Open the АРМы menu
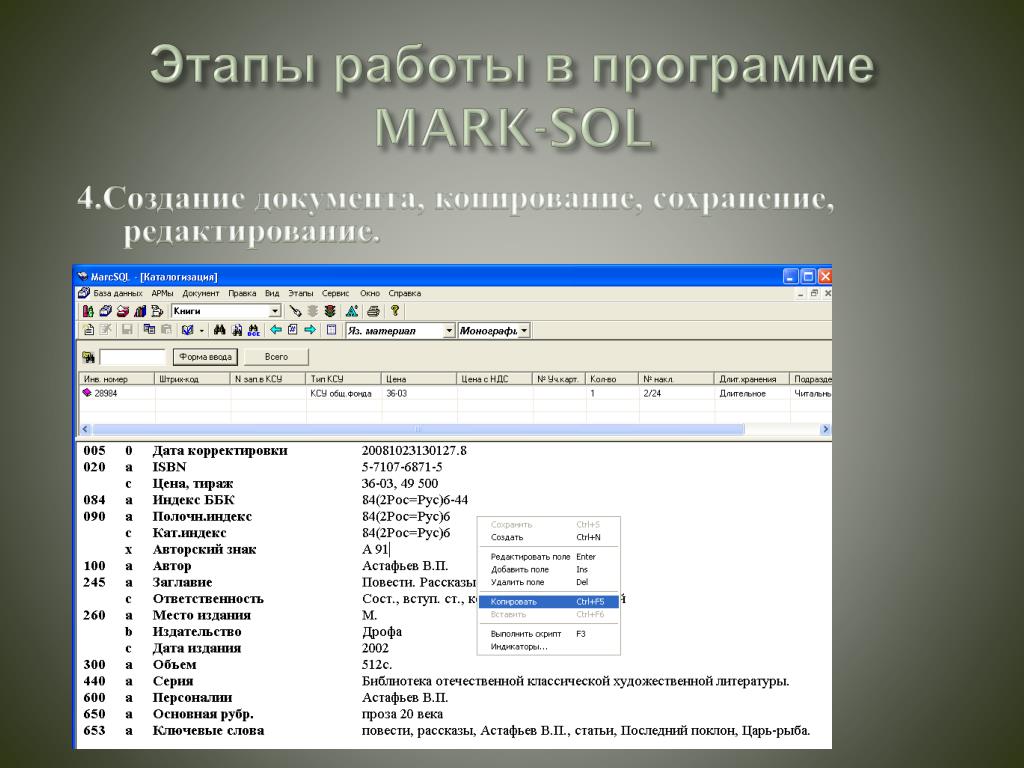Image resolution: width=1024 pixels, height=768 pixels. [162, 293]
